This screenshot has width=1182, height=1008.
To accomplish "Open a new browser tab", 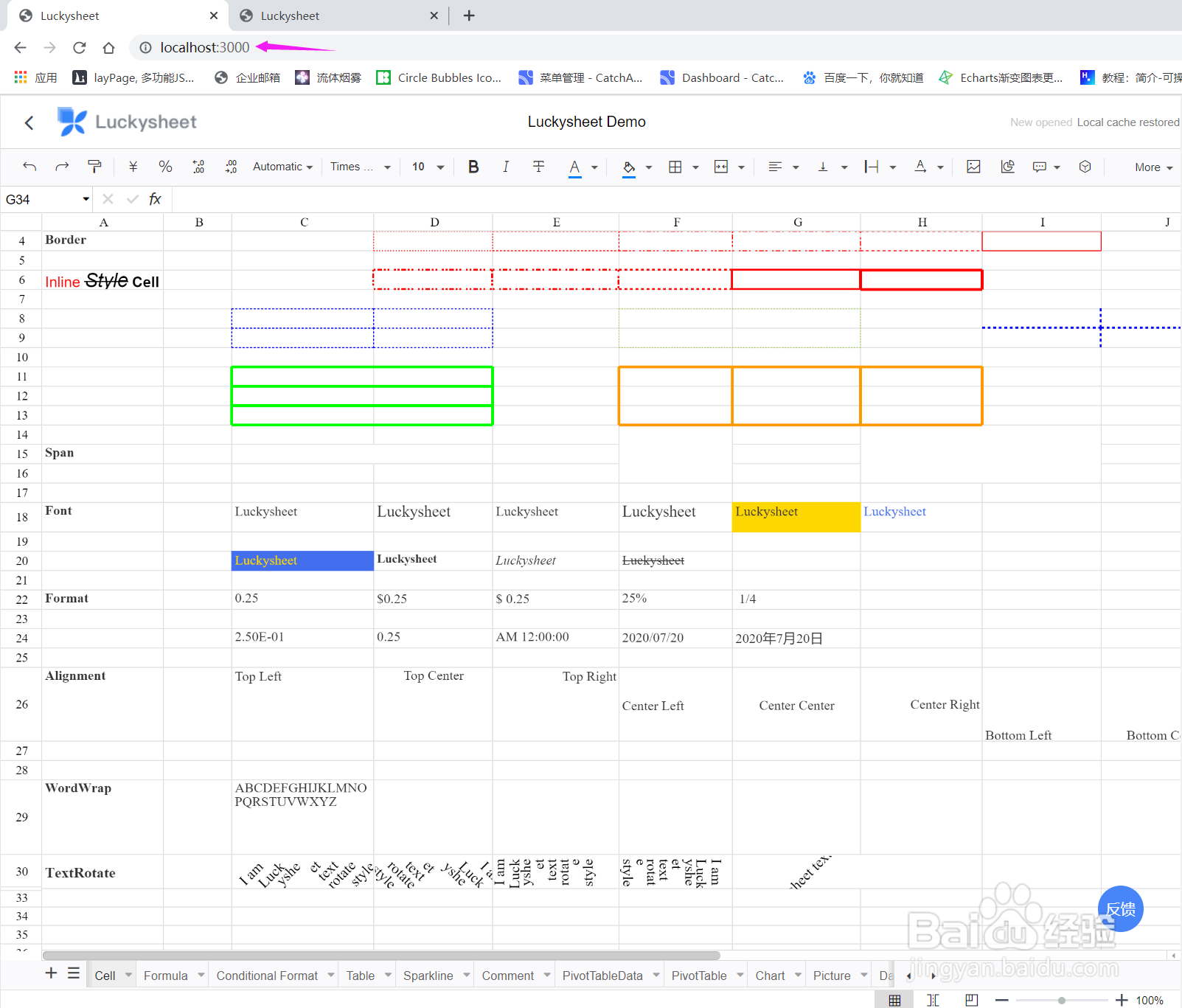I will point(469,15).
